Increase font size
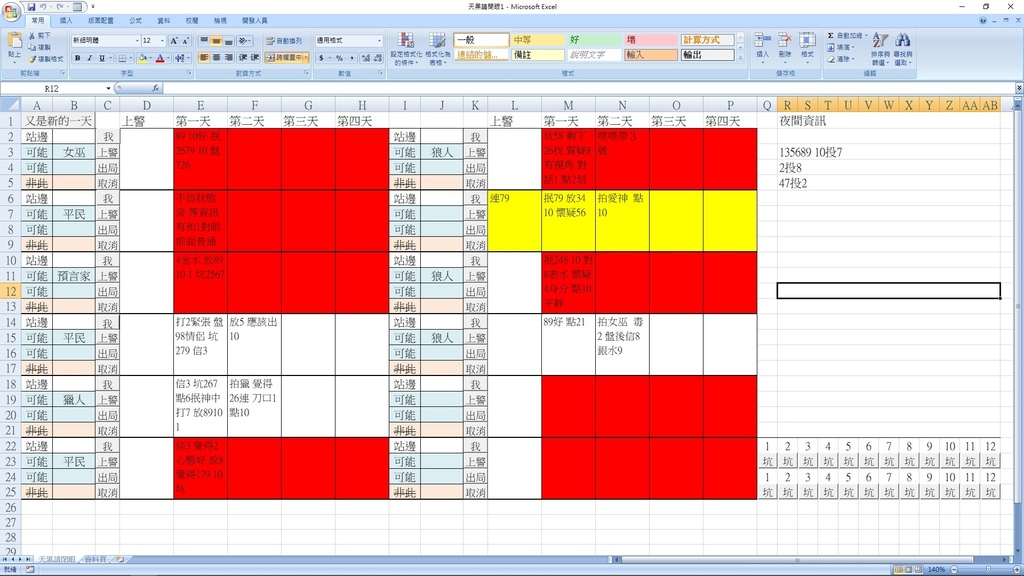The width and height of the screenshot is (1024, 576). coord(174,40)
